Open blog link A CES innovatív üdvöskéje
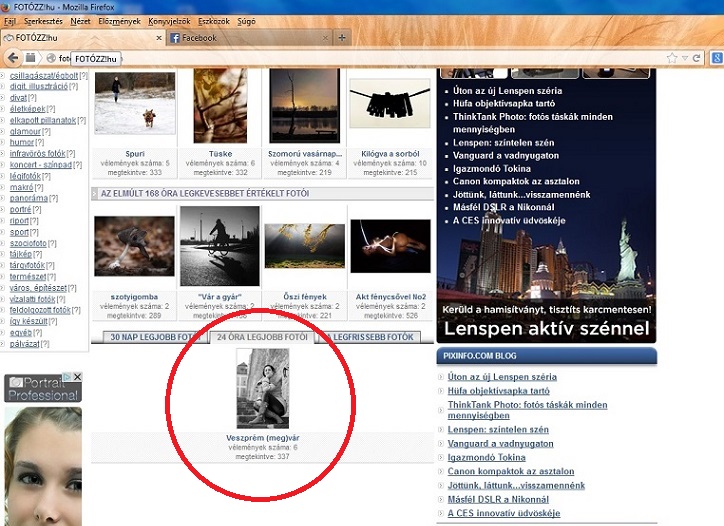The height and width of the screenshot is (526, 724). 504,513
